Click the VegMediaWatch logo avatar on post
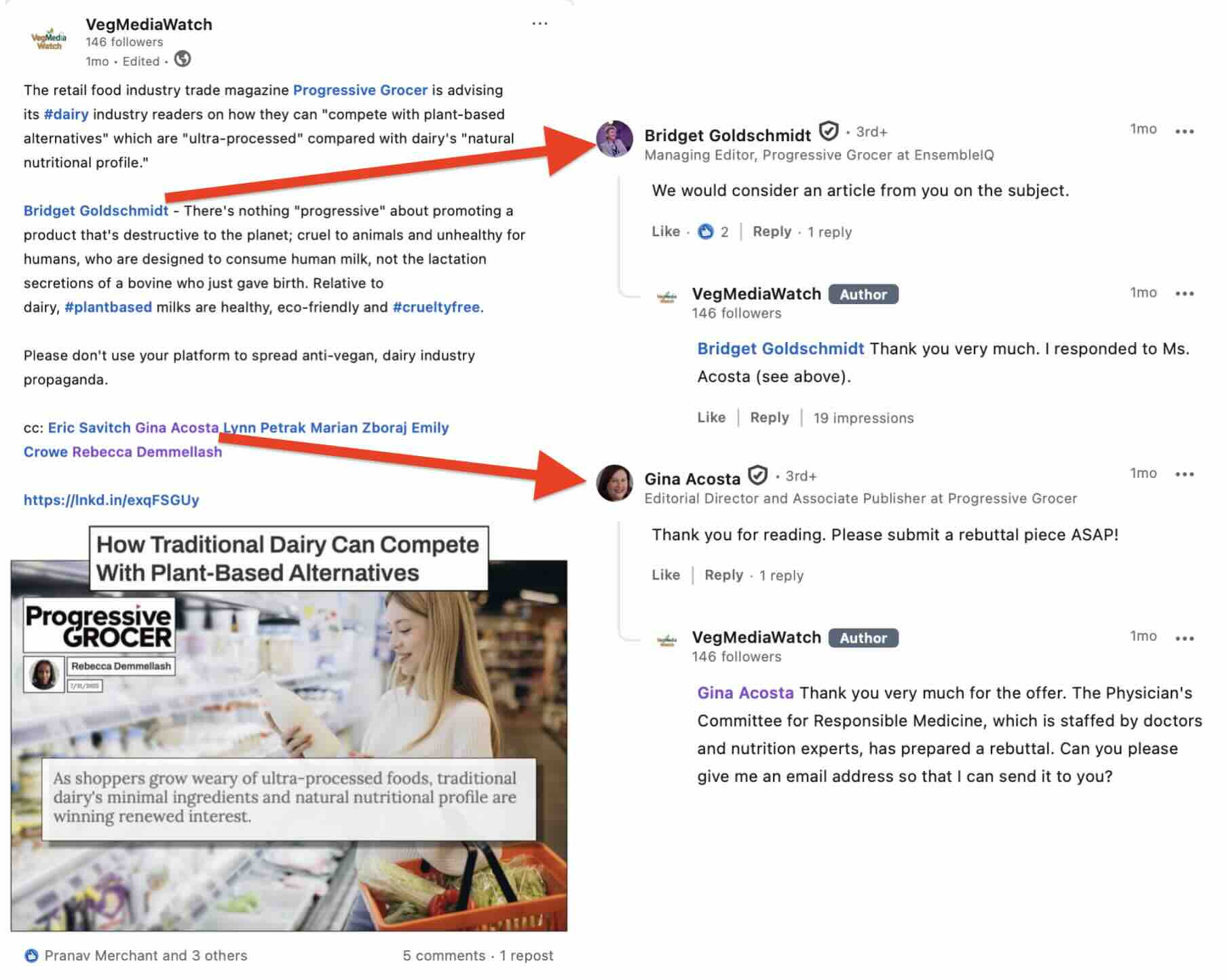 coord(49,40)
